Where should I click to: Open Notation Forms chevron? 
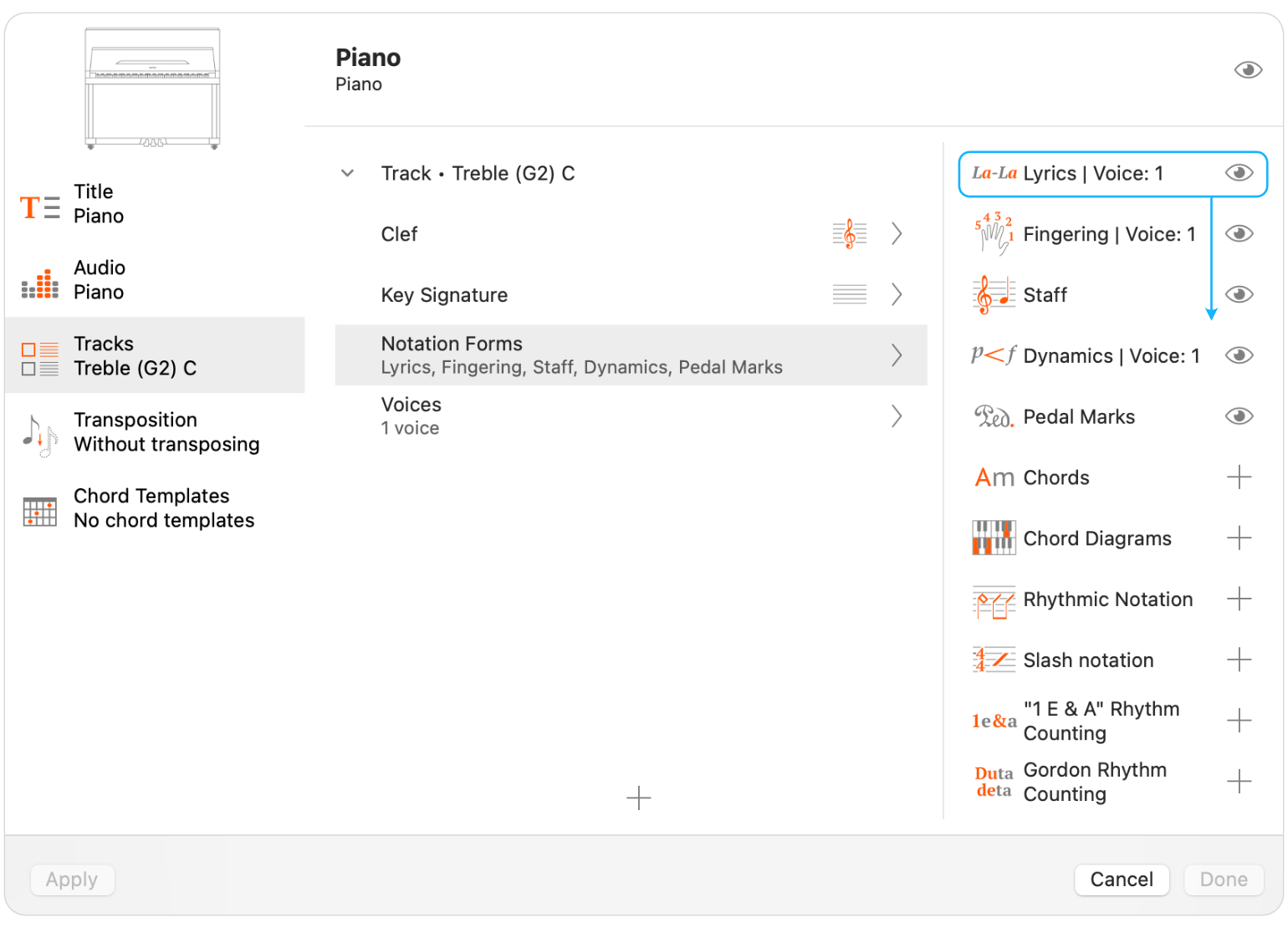coord(897,355)
